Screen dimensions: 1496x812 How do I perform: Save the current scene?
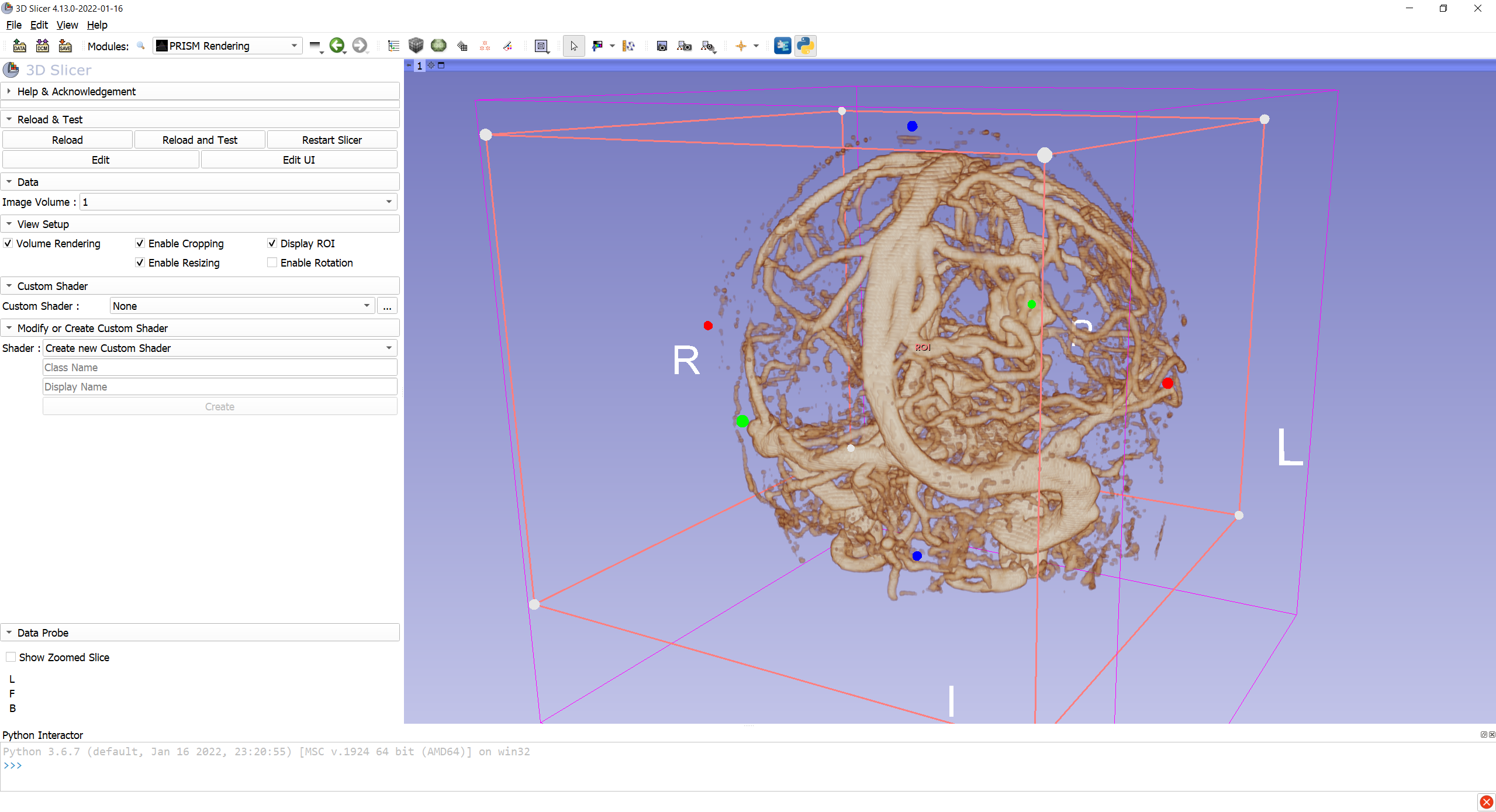(65, 46)
